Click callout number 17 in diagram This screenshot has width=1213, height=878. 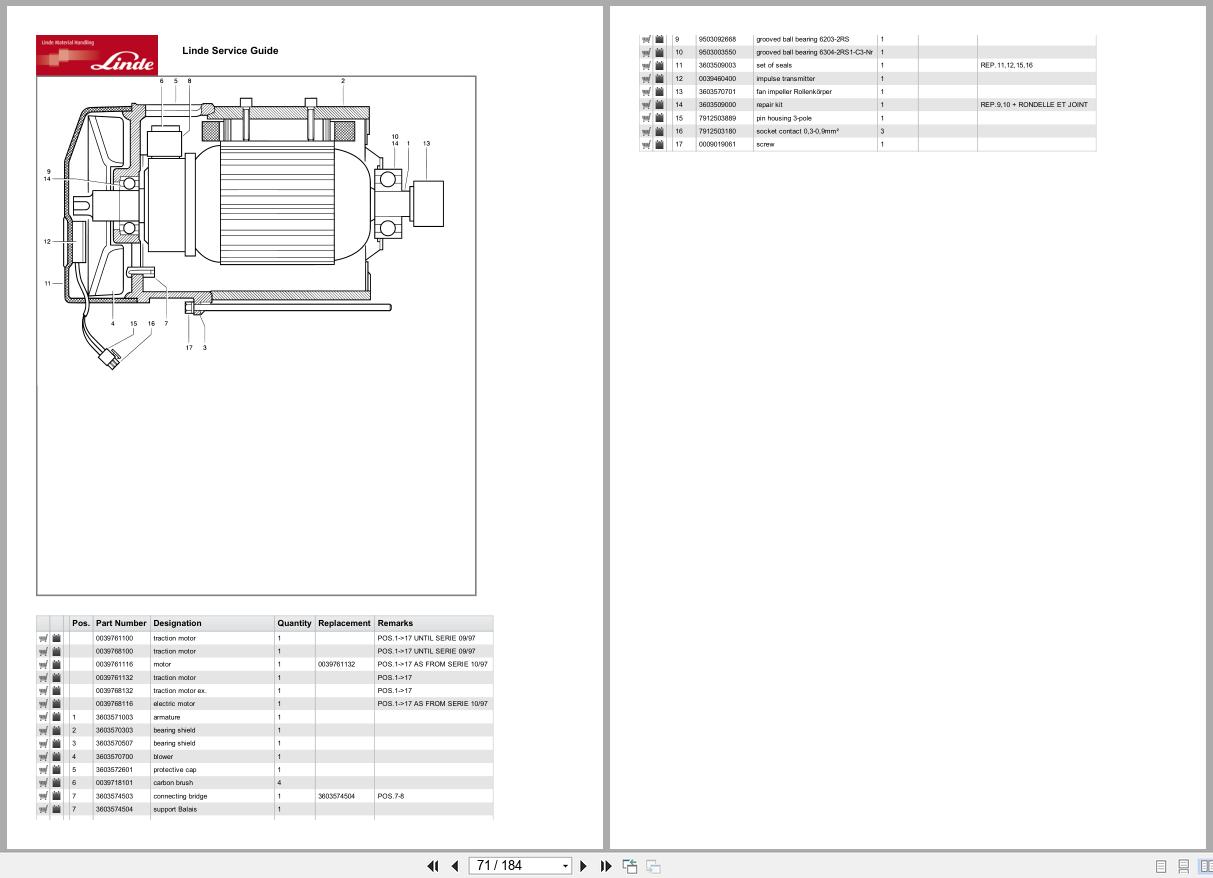(x=188, y=348)
